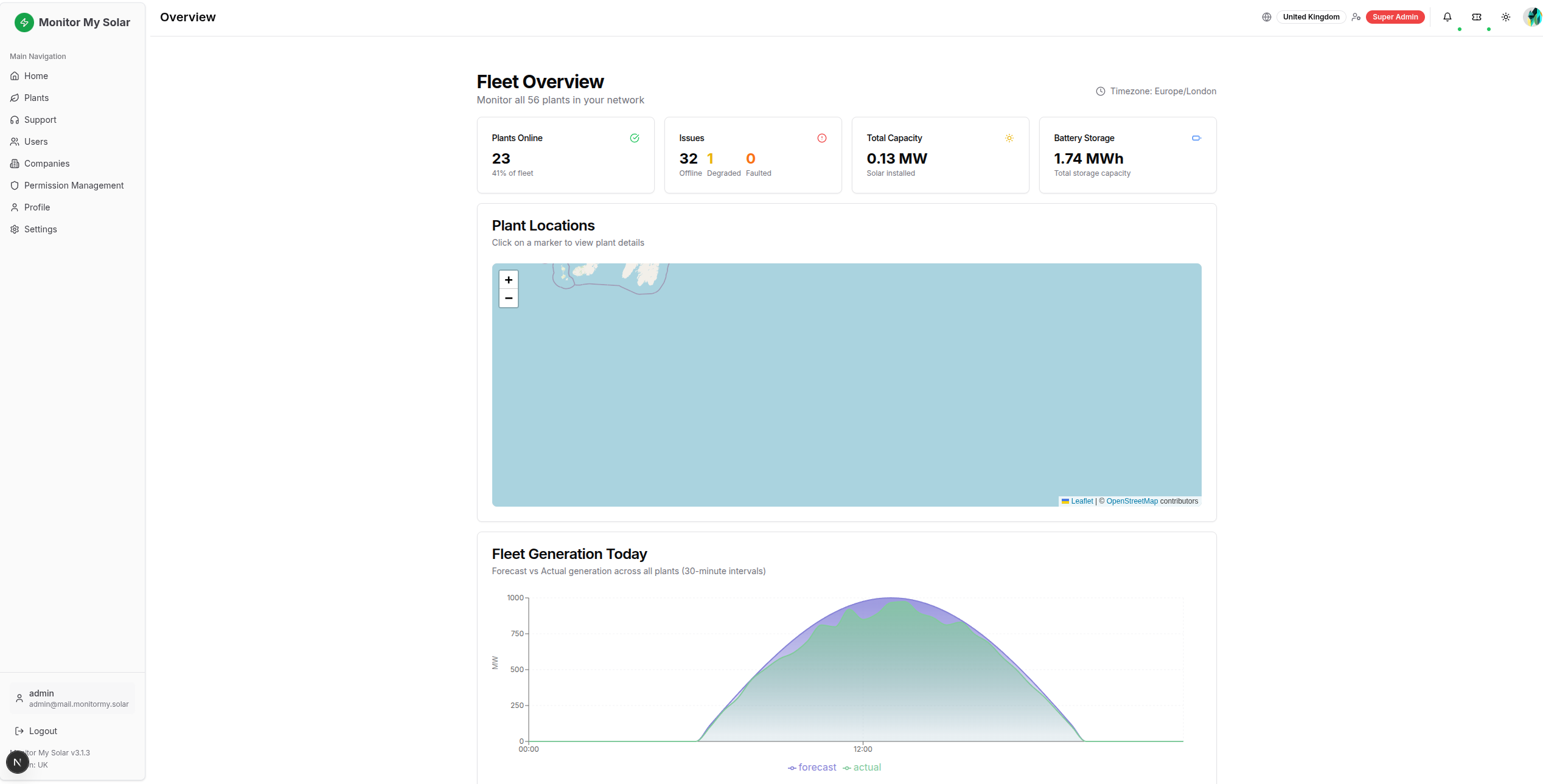
Task: Go to Profile page
Action: [72, 207]
